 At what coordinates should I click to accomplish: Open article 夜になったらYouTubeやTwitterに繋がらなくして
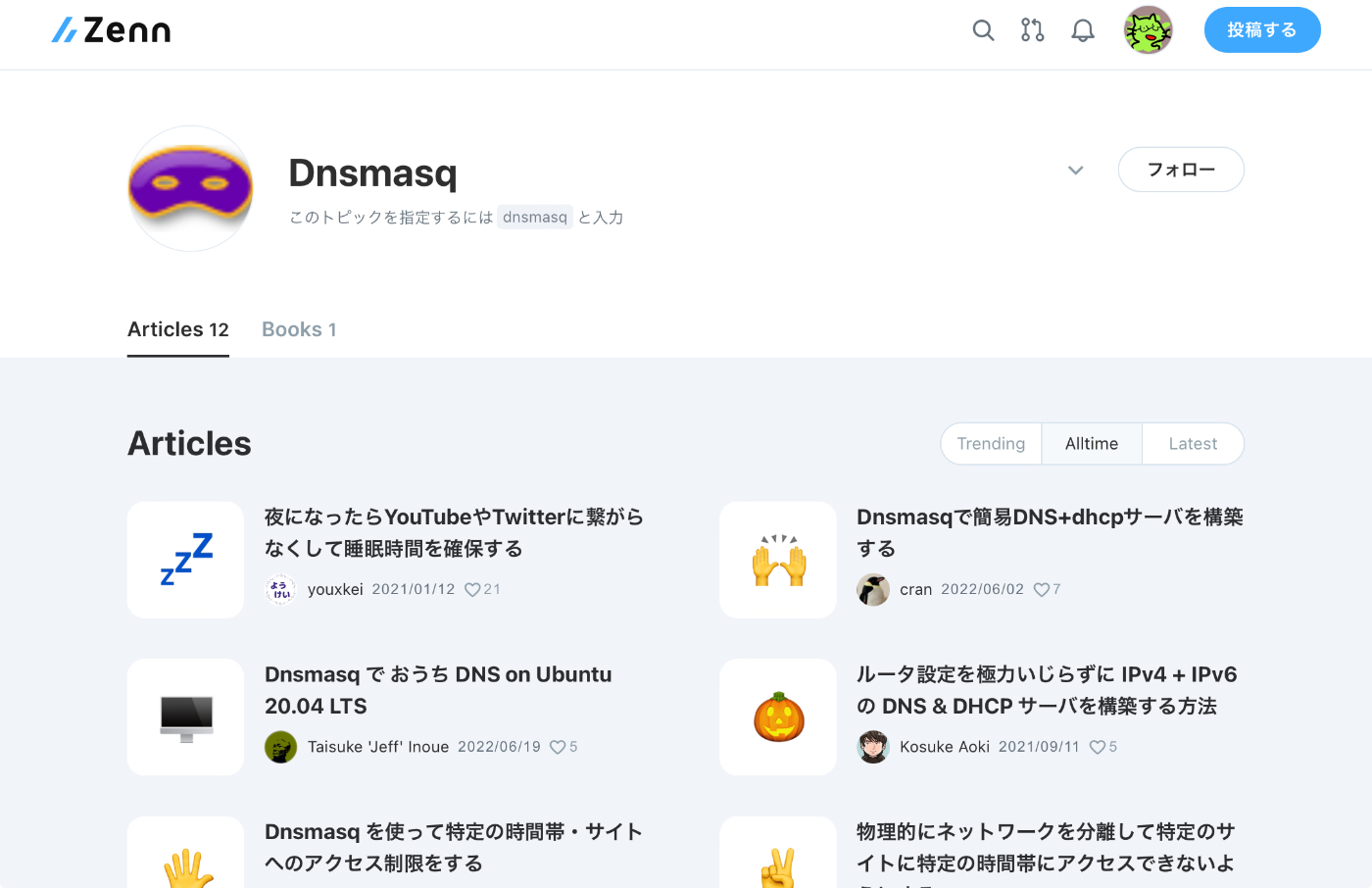[454, 532]
